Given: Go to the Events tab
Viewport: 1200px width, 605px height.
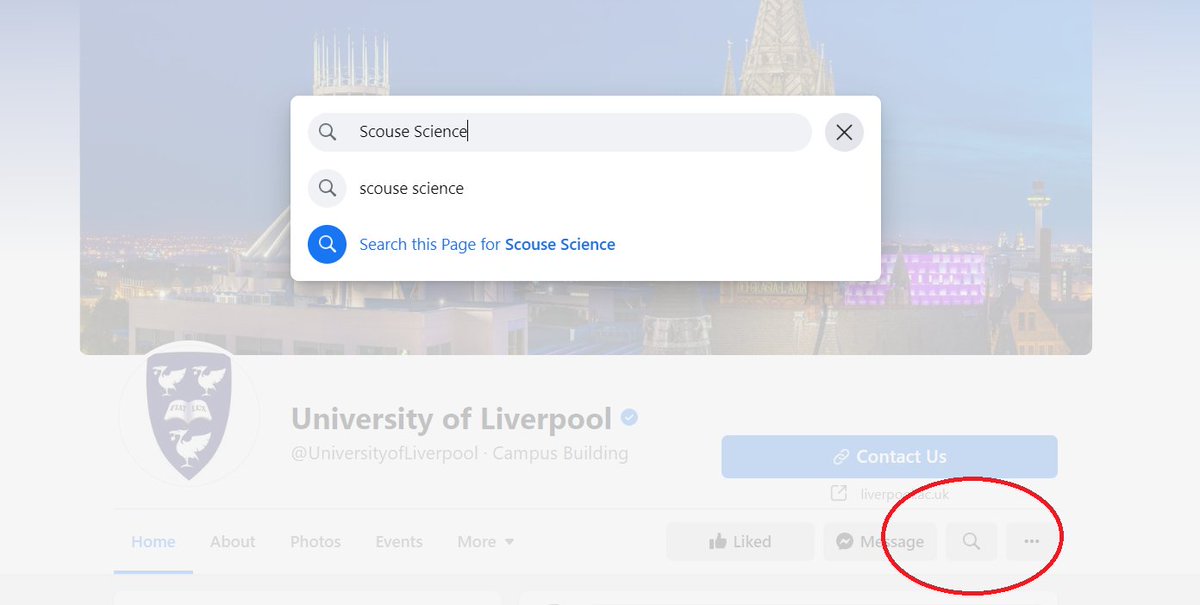Looking at the screenshot, I should [399, 541].
